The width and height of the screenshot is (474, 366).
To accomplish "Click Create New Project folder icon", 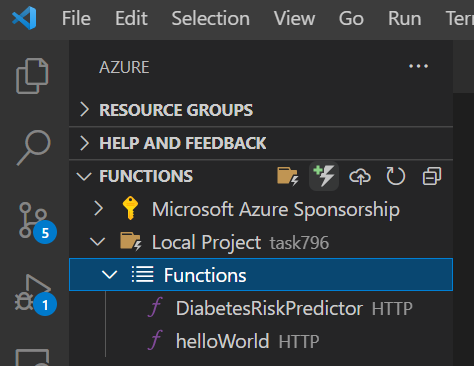I will 288,176.
